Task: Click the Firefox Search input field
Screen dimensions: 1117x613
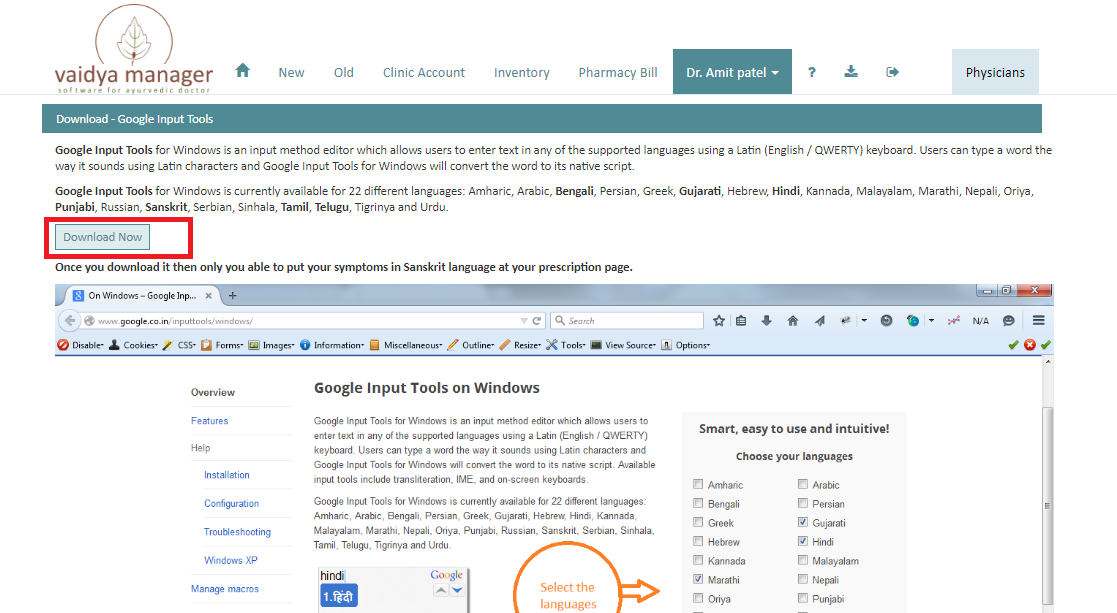Action: [627, 321]
